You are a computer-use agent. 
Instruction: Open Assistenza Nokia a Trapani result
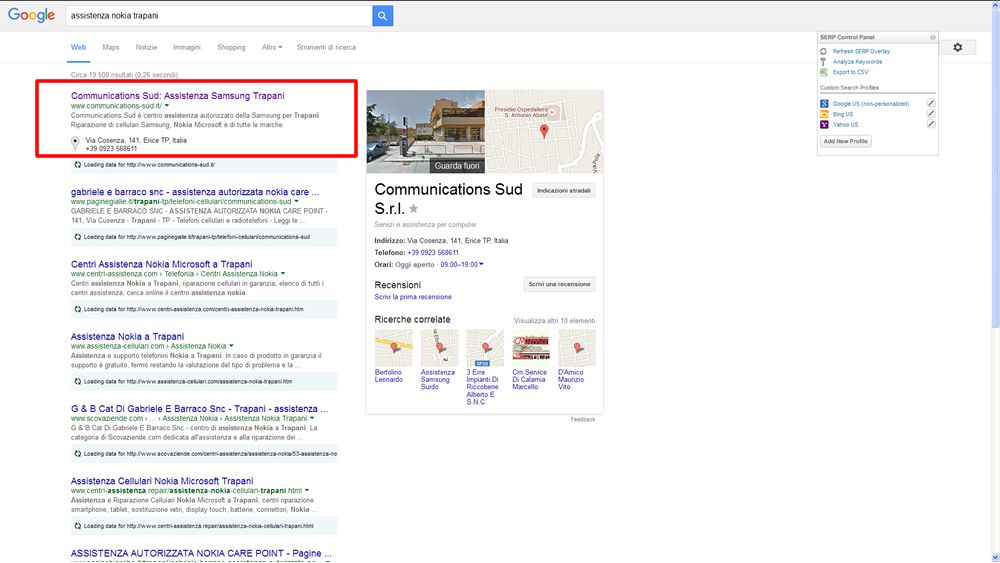coord(127,336)
